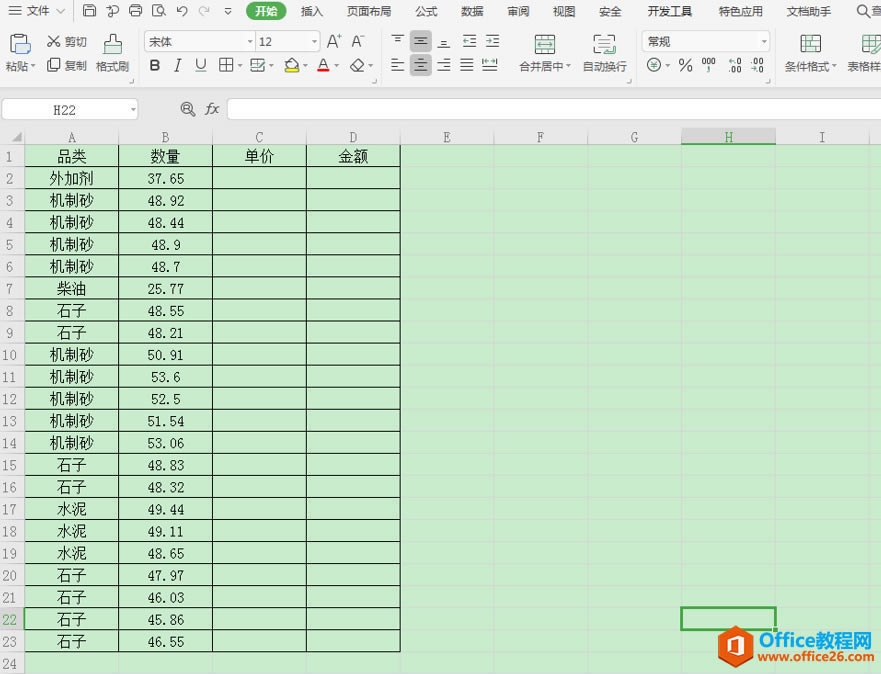Expand the Merge and Center dropdown arrow
Screen dimensions: 881x674
click(568, 66)
